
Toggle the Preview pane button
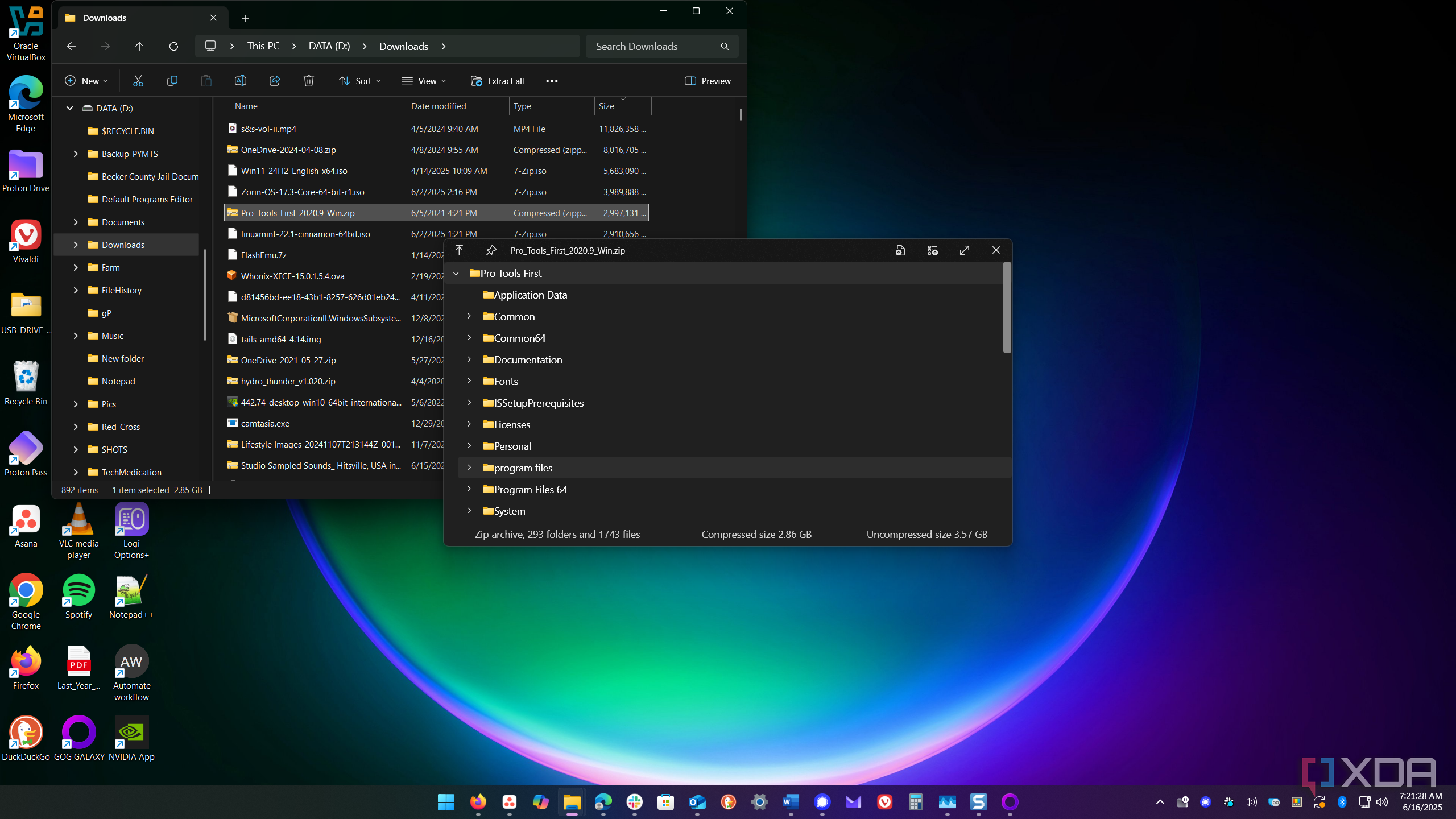pos(708,81)
